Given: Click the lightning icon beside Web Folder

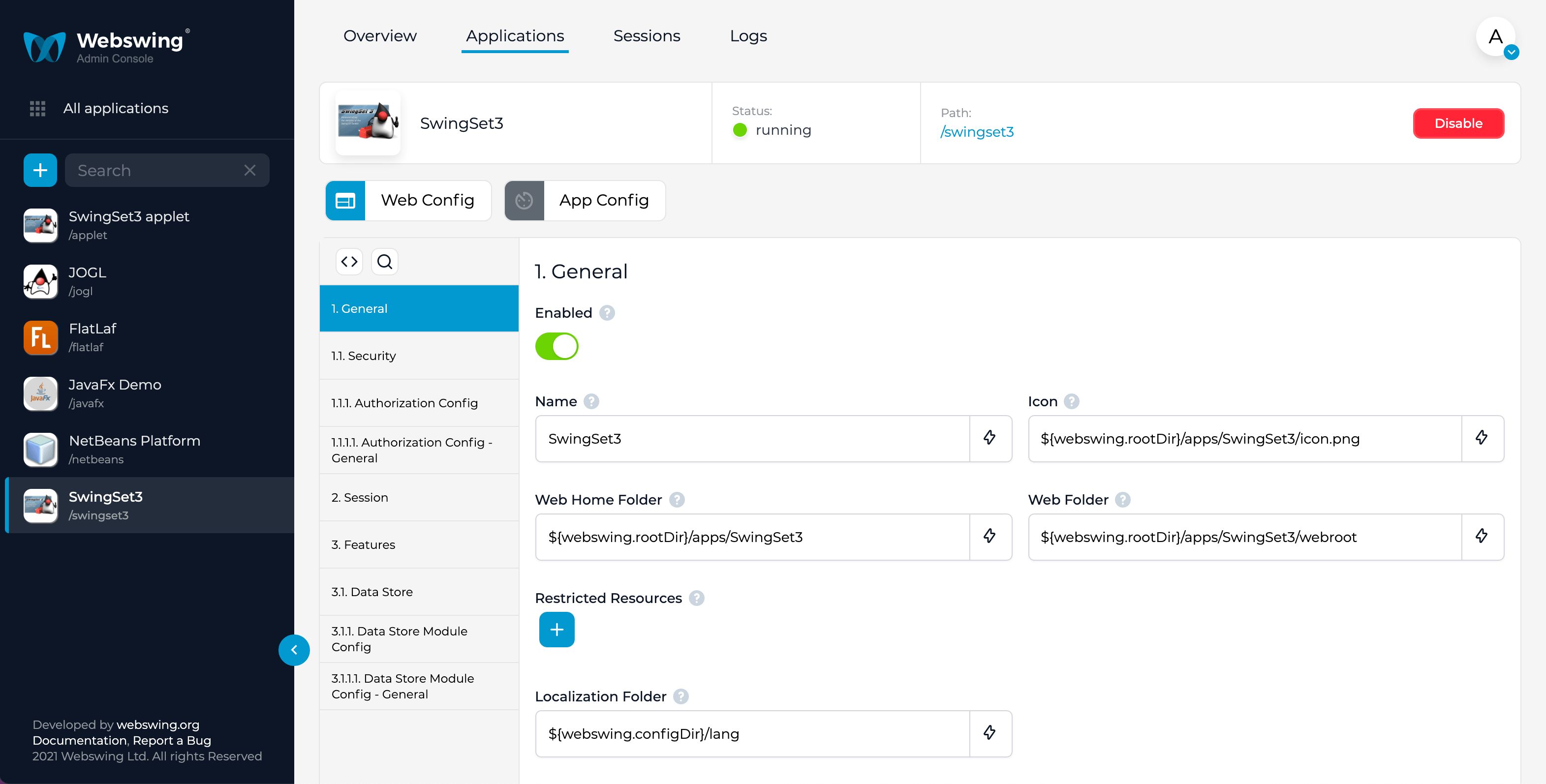Looking at the screenshot, I should click(1483, 537).
